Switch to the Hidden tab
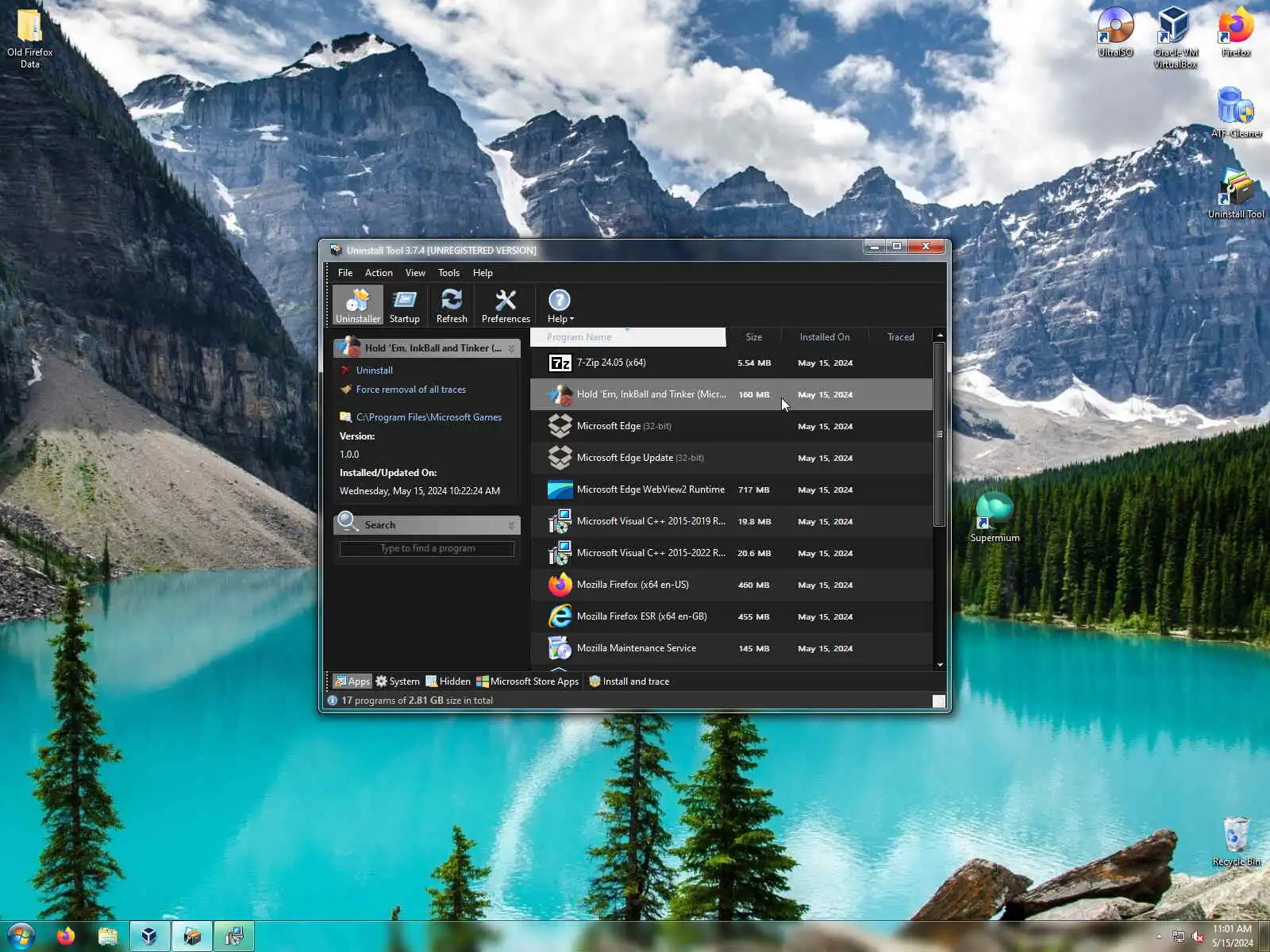1270x952 pixels. tap(448, 681)
